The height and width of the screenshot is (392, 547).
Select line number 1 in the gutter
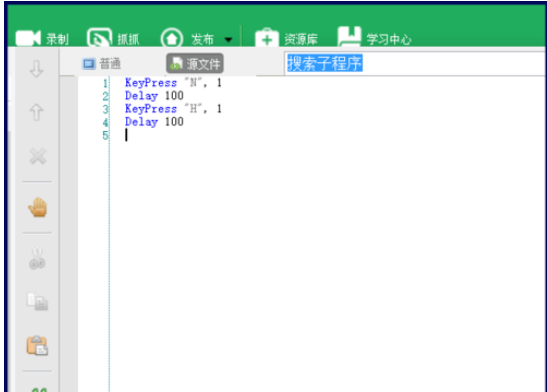click(x=105, y=83)
